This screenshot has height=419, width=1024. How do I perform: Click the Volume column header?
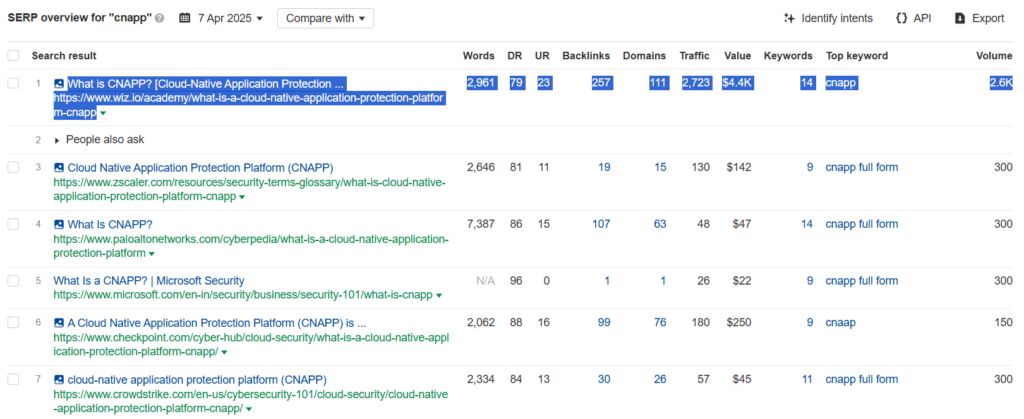(x=994, y=56)
